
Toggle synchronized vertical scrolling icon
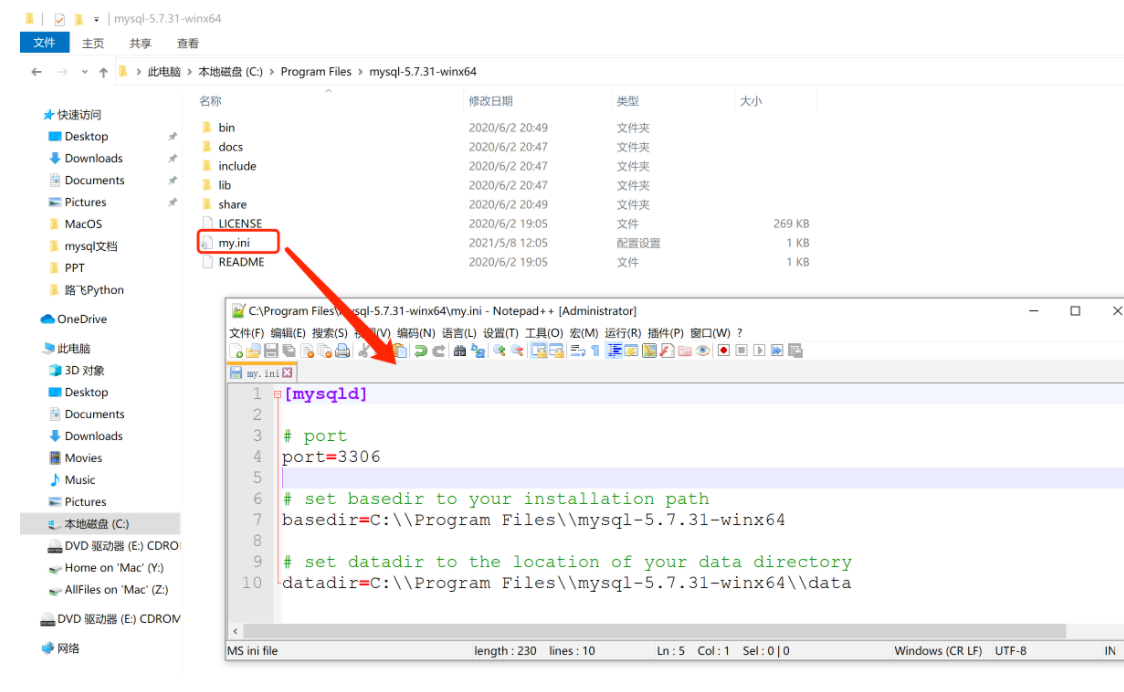[538, 351]
